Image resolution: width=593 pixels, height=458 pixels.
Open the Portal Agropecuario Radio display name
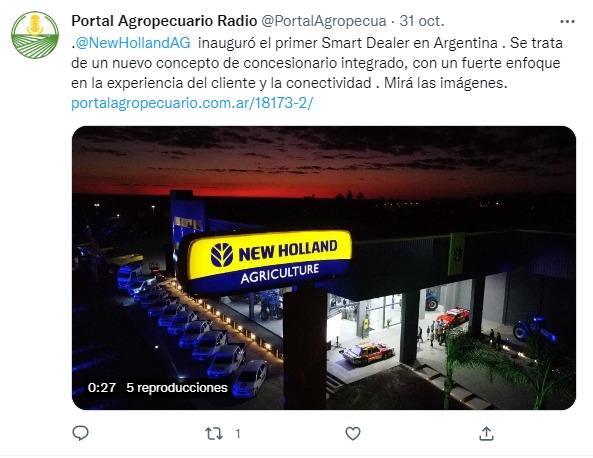164,21
